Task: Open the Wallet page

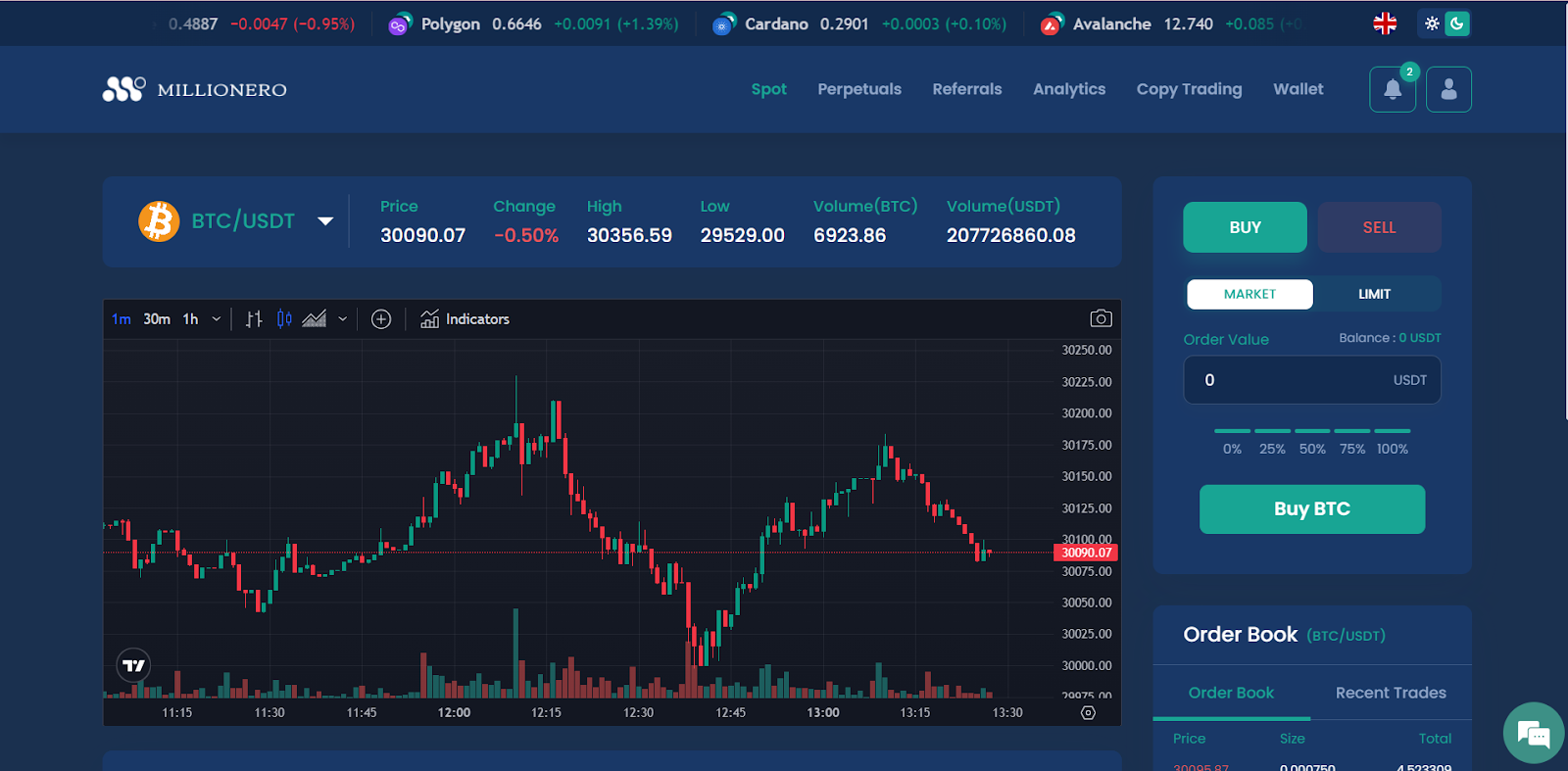Action: pos(1298,89)
